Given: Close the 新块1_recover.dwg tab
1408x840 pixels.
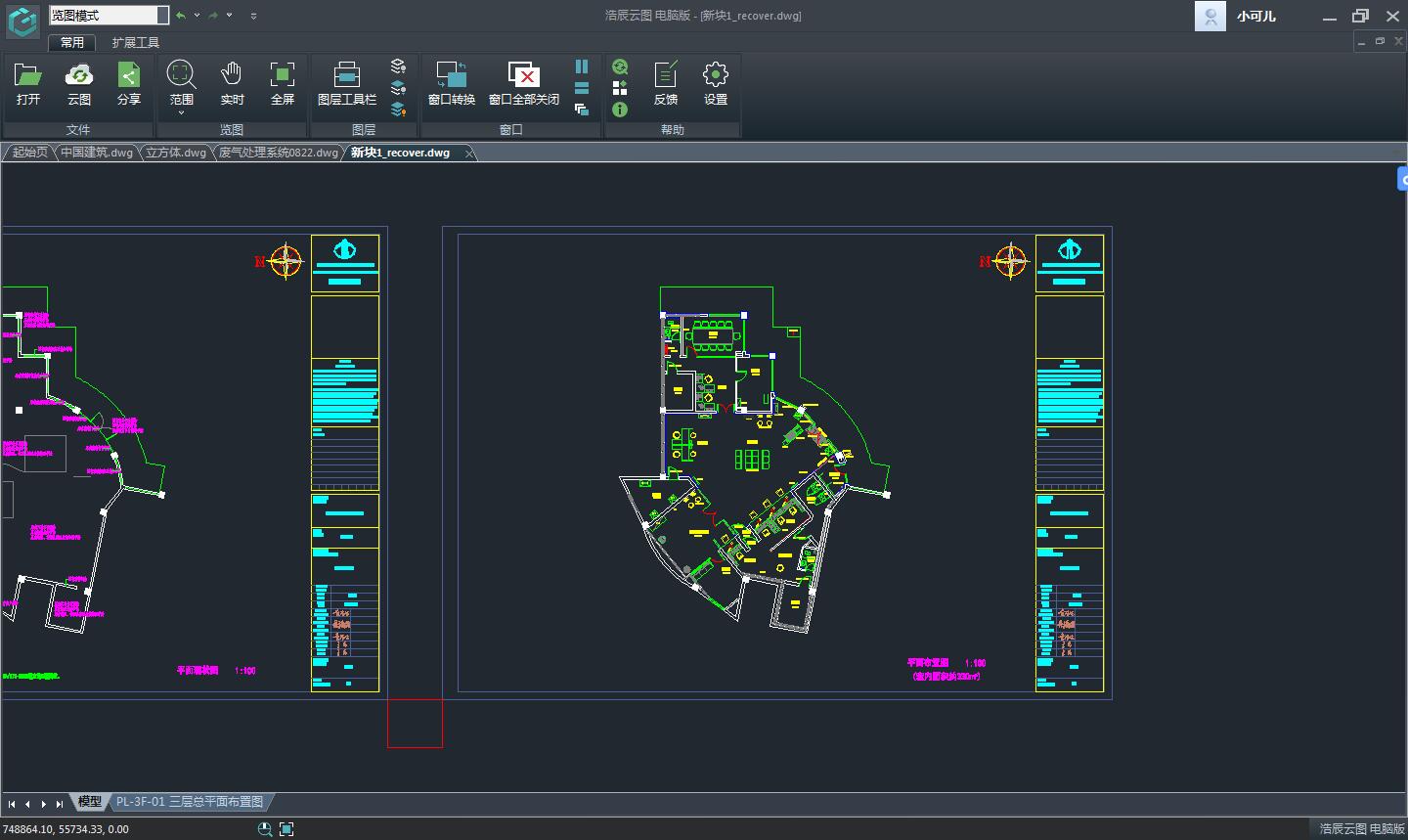Looking at the screenshot, I should [x=469, y=154].
